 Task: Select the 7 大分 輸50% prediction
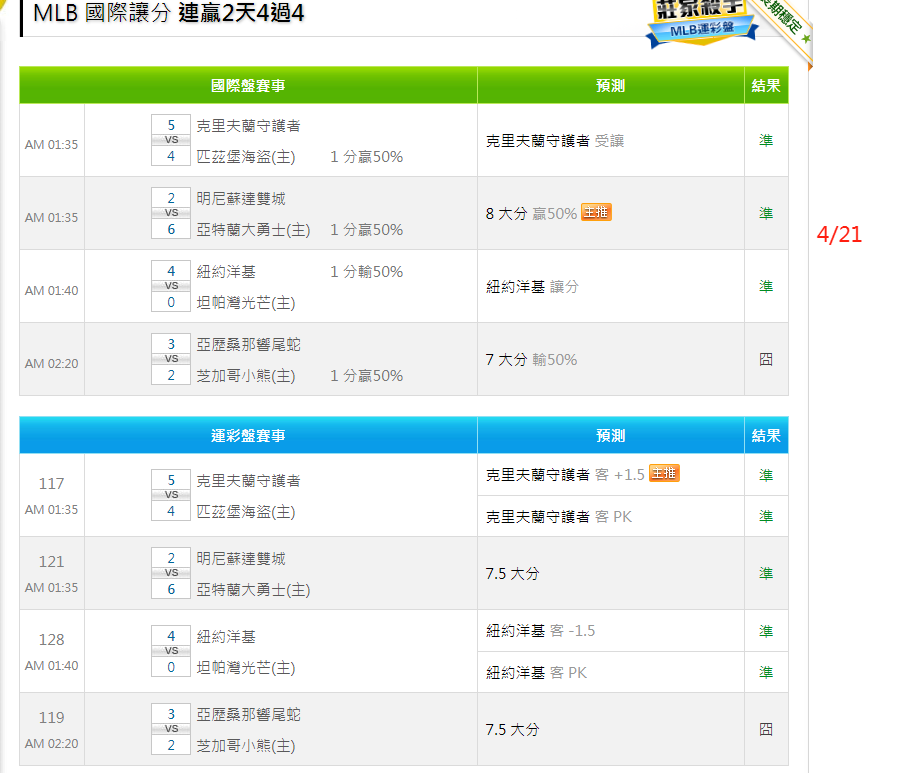tap(531, 360)
